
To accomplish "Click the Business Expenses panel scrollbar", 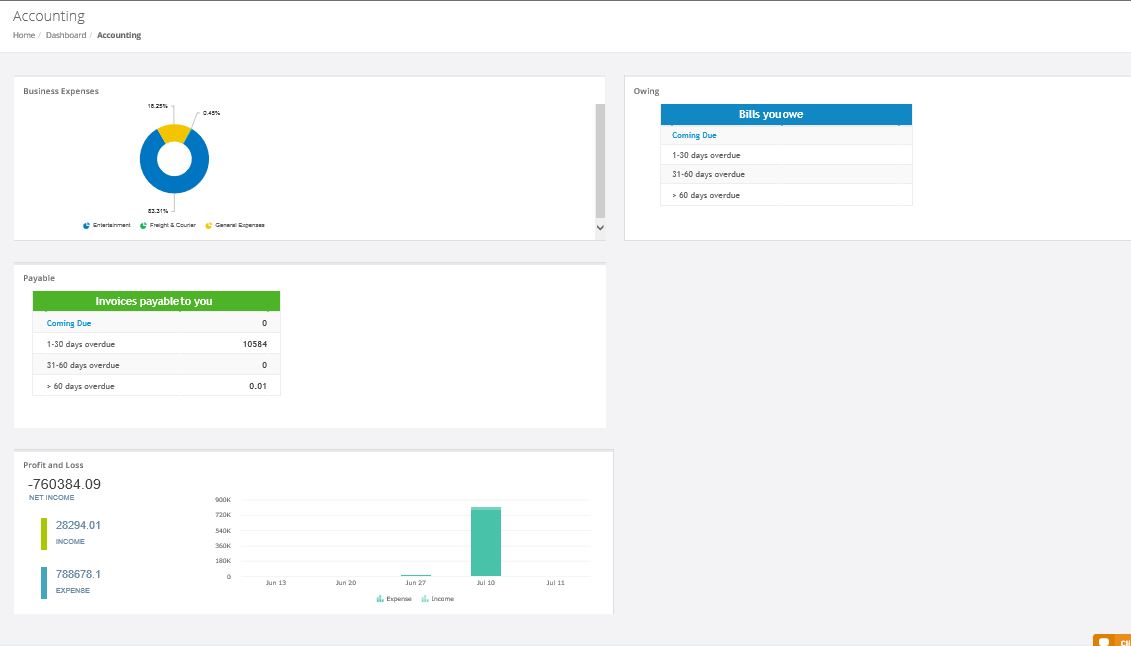I will pyautogui.click(x=600, y=160).
